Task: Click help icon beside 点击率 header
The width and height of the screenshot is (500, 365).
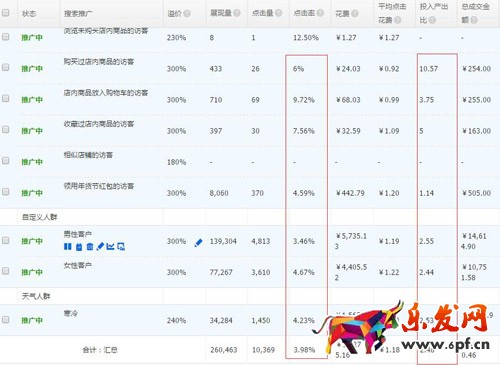Action: click(x=320, y=13)
